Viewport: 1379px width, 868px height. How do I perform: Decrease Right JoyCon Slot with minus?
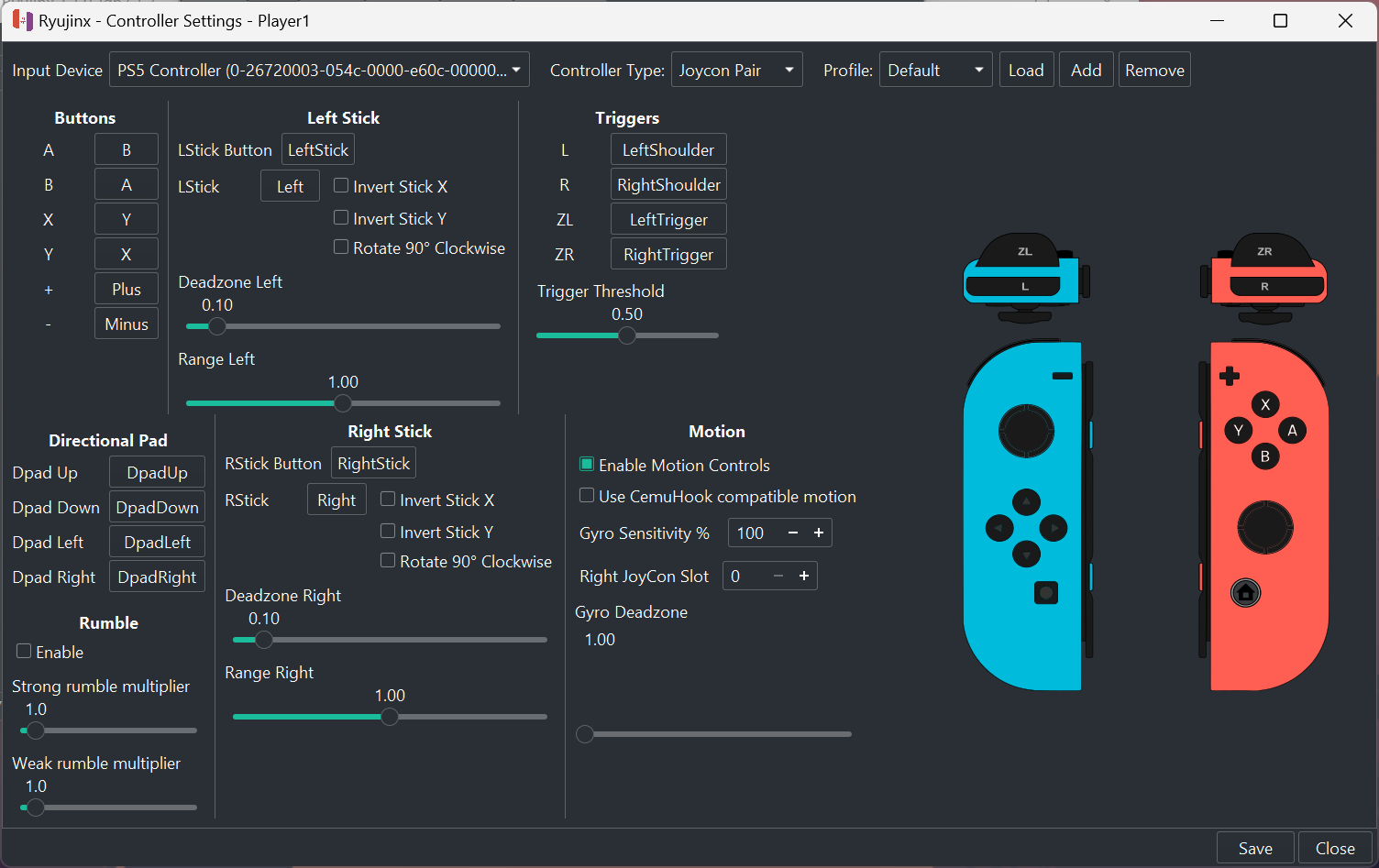[778, 576]
